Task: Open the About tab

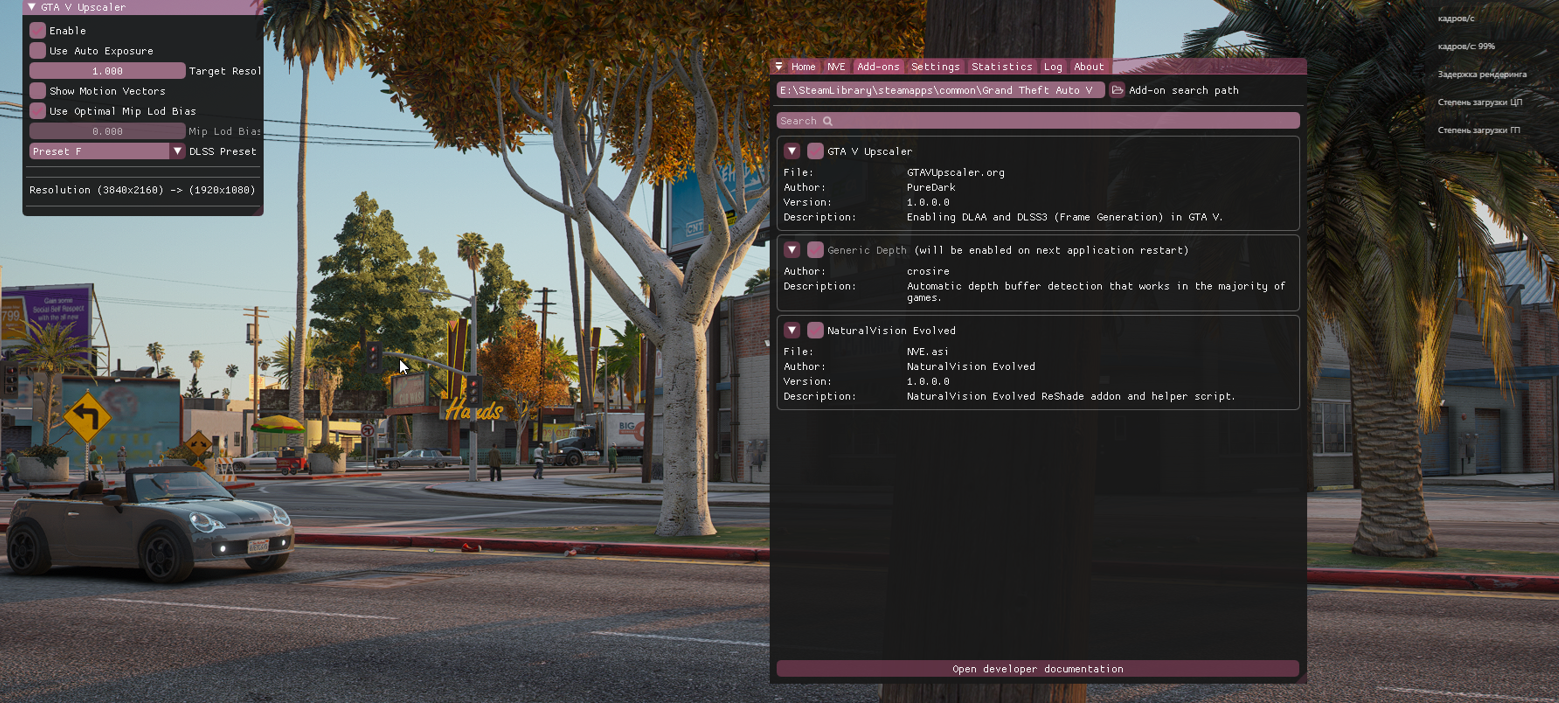Action: [1089, 67]
